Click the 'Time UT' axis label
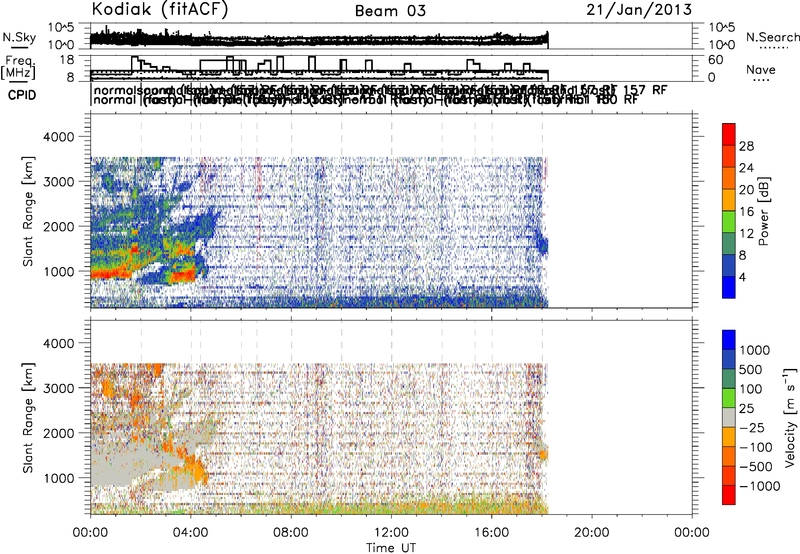800x554 pixels. (x=391, y=548)
